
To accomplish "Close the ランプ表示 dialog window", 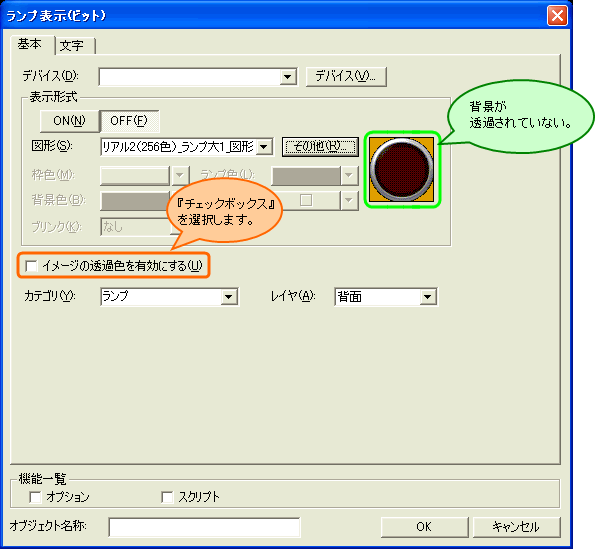I will coord(557,16).
